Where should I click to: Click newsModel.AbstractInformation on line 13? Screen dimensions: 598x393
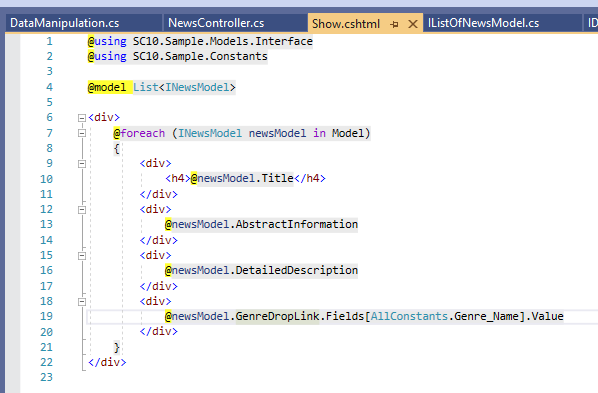tap(265, 224)
